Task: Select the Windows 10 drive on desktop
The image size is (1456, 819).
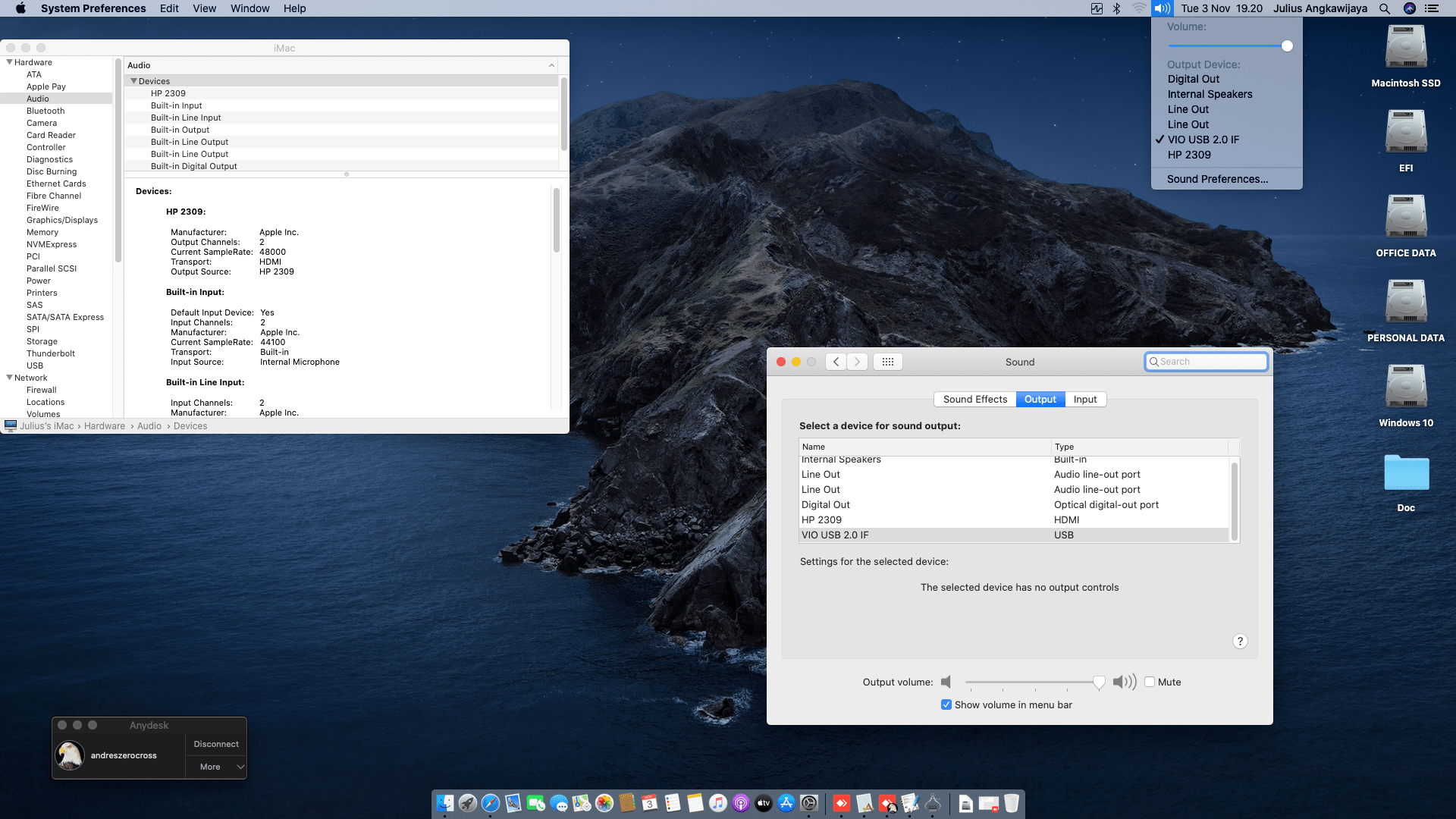Action: tap(1406, 387)
